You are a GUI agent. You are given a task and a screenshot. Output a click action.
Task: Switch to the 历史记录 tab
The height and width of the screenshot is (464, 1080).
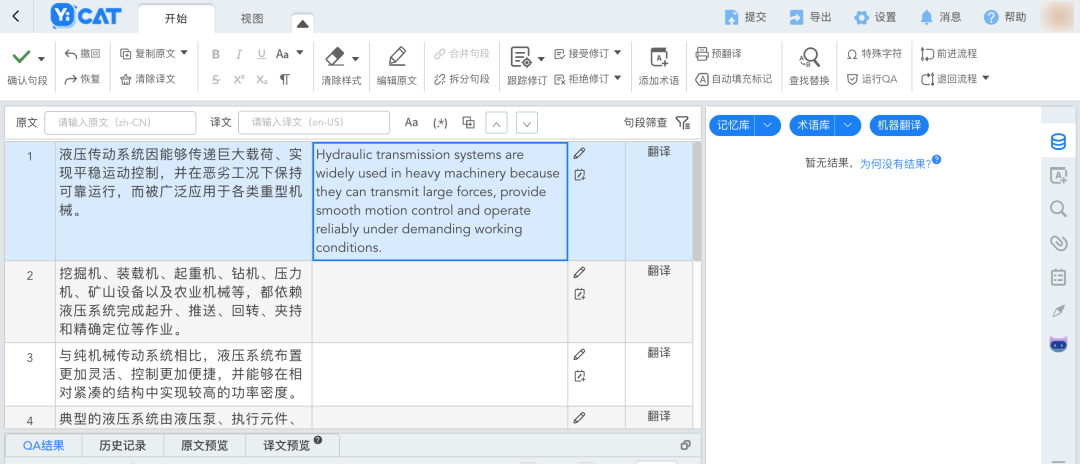(123, 445)
